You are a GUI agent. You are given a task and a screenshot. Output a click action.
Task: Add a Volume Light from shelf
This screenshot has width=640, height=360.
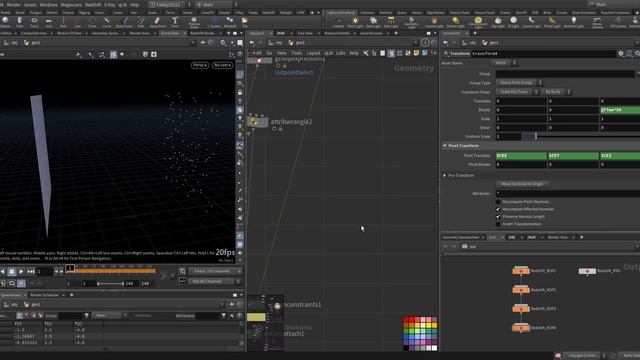click(x=434, y=22)
